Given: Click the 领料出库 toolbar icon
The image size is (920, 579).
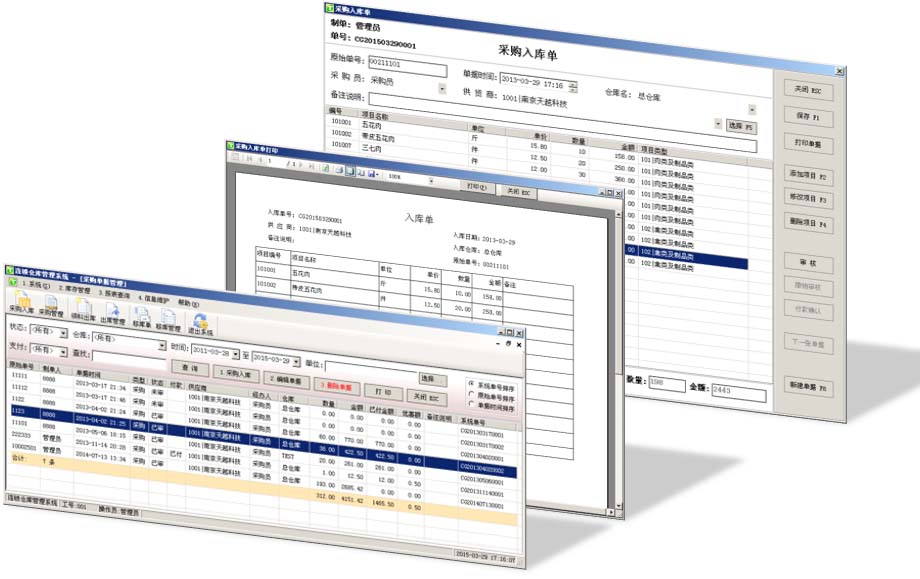Looking at the screenshot, I should point(82,310).
